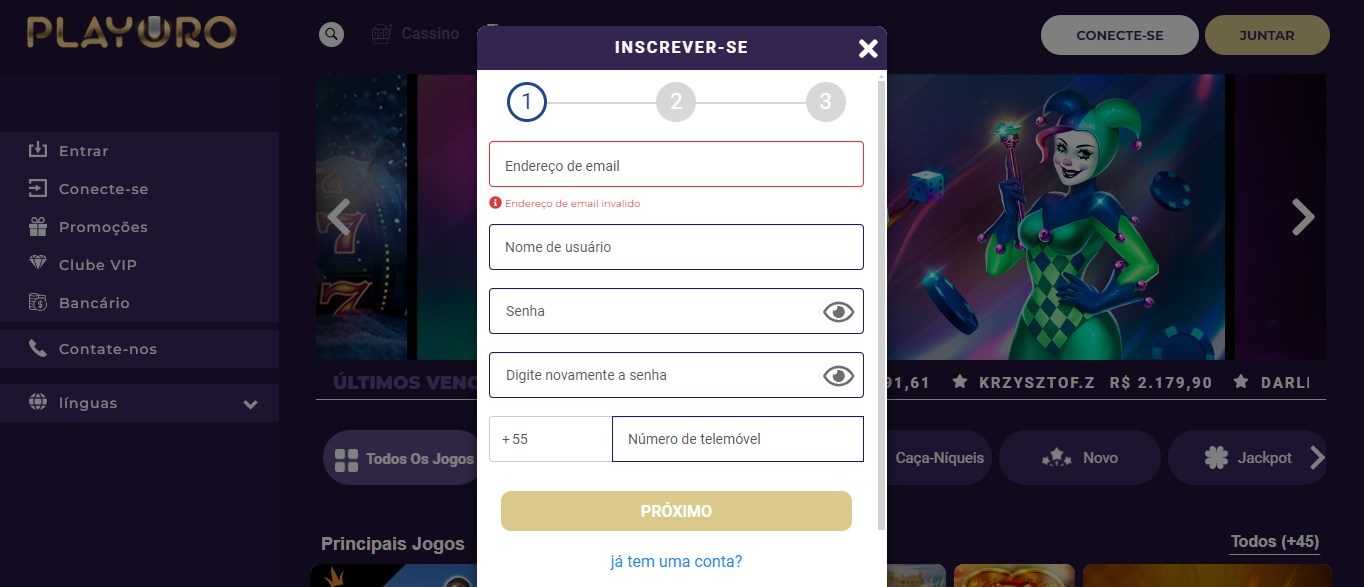The image size is (1364, 587).
Task: Close the Inscrever-se dialog
Action: click(x=868, y=48)
